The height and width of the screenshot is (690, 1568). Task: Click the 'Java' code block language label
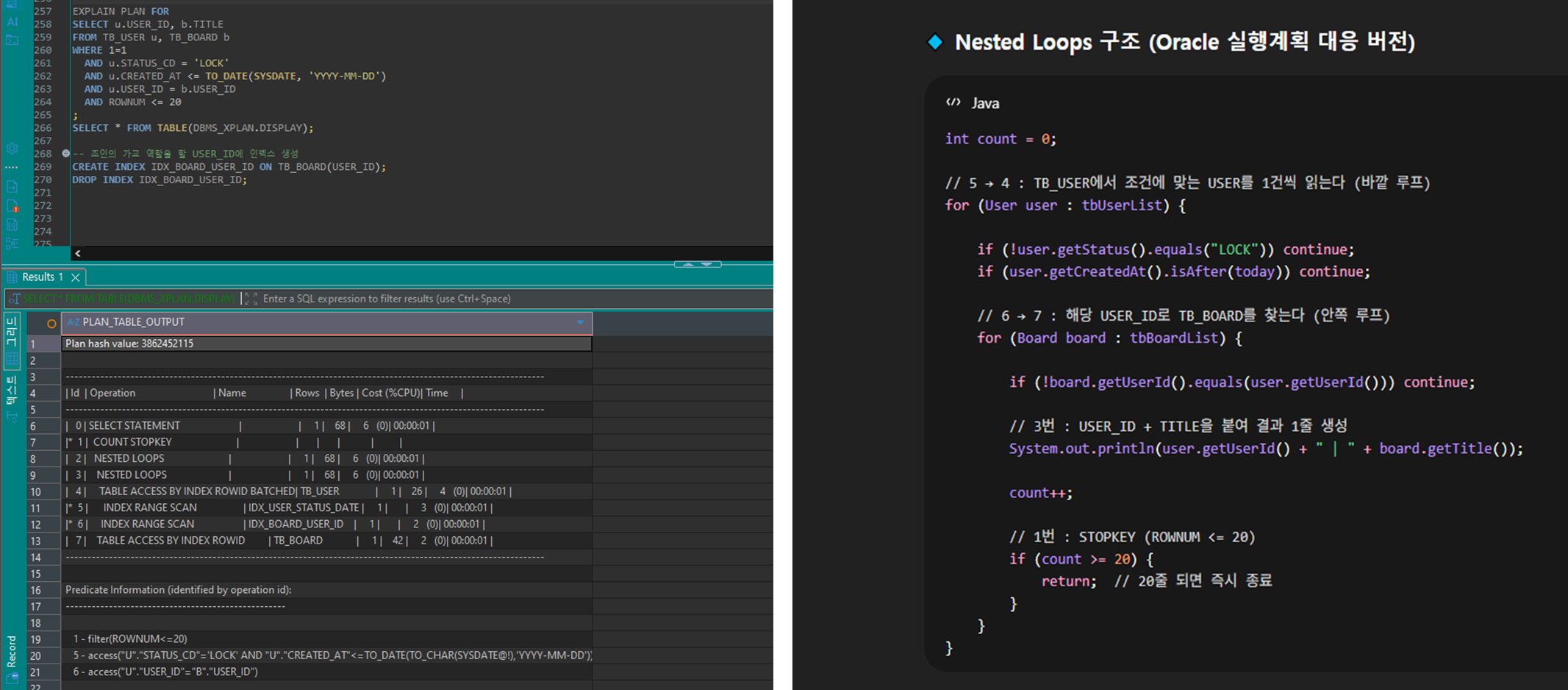(985, 103)
